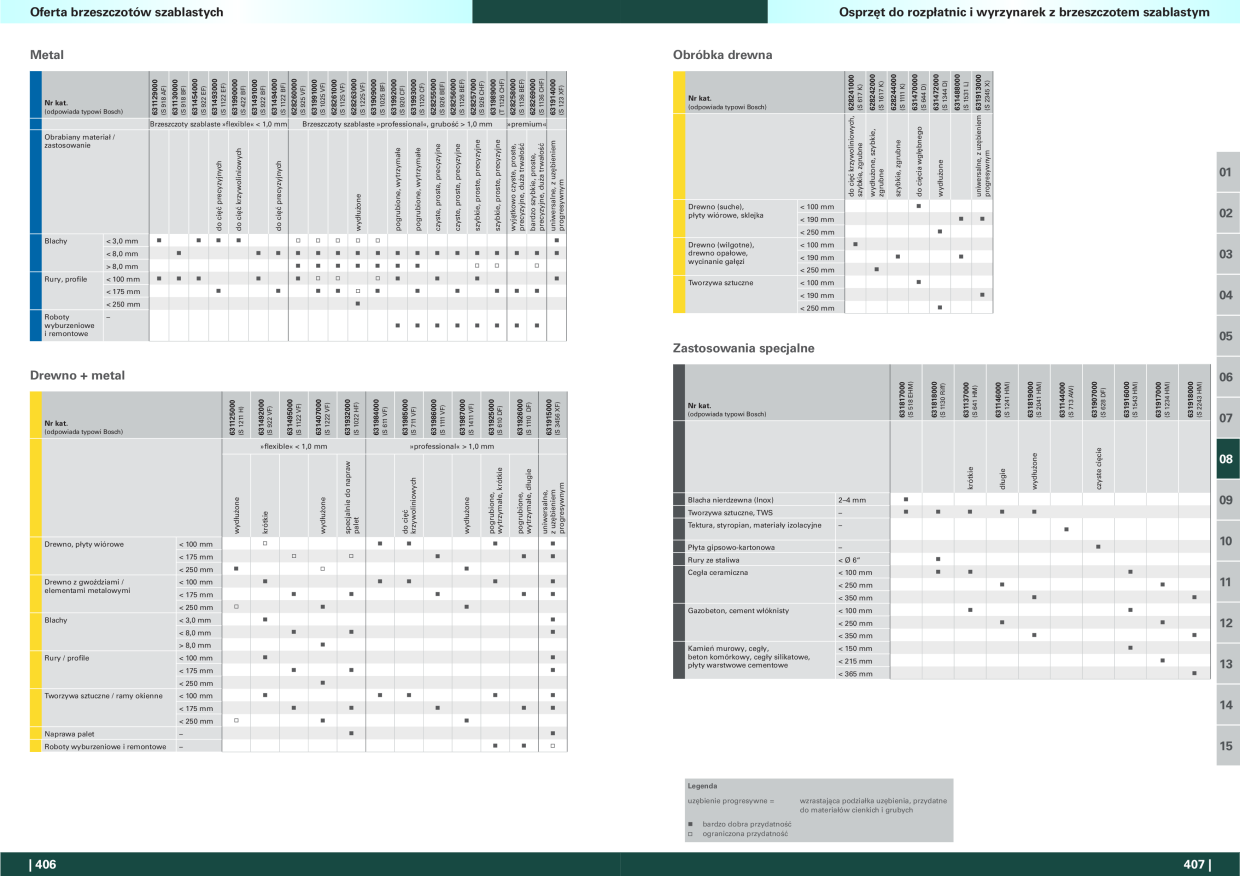Click the 'Rury ze staliwa' row label

tap(714, 559)
